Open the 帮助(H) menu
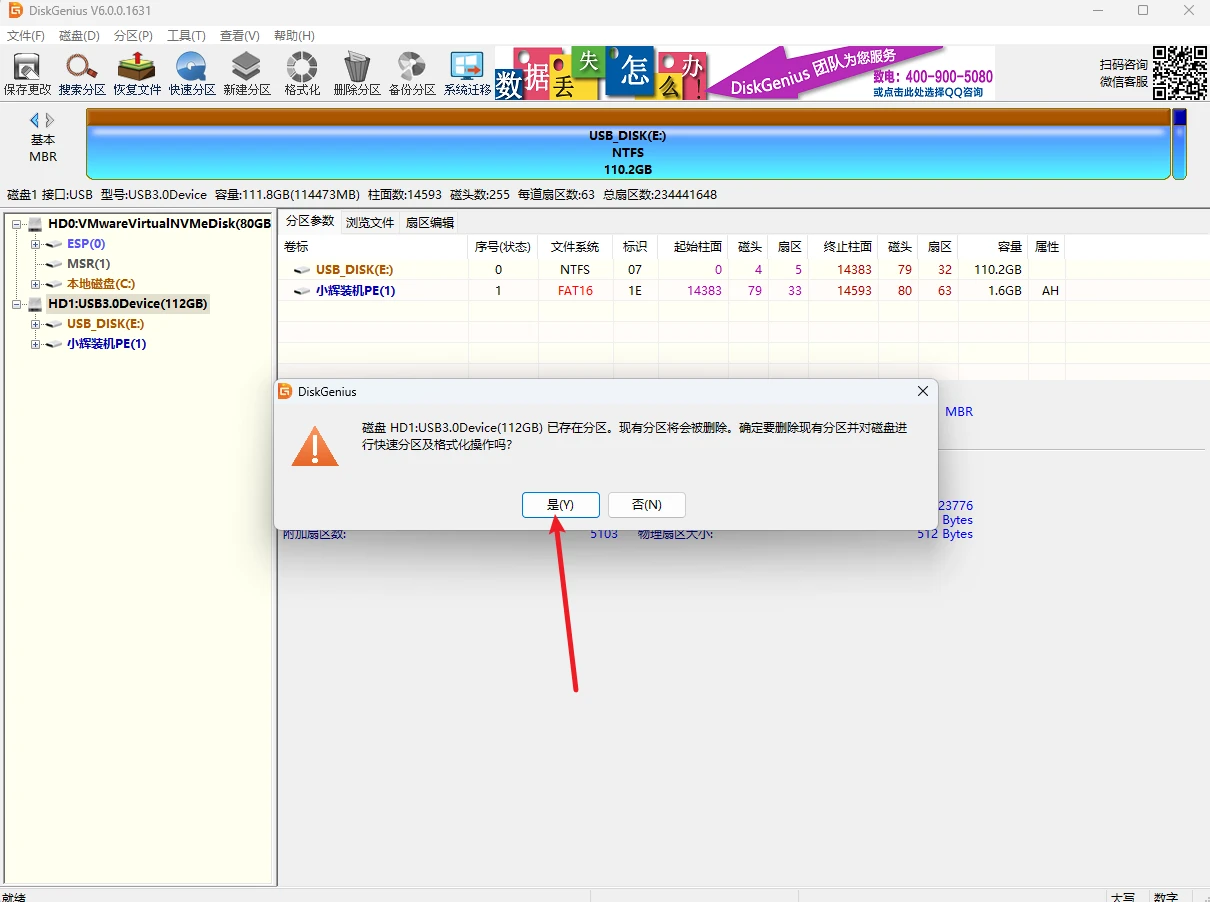This screenshot has height=902, width=1210. pos(294,35)
